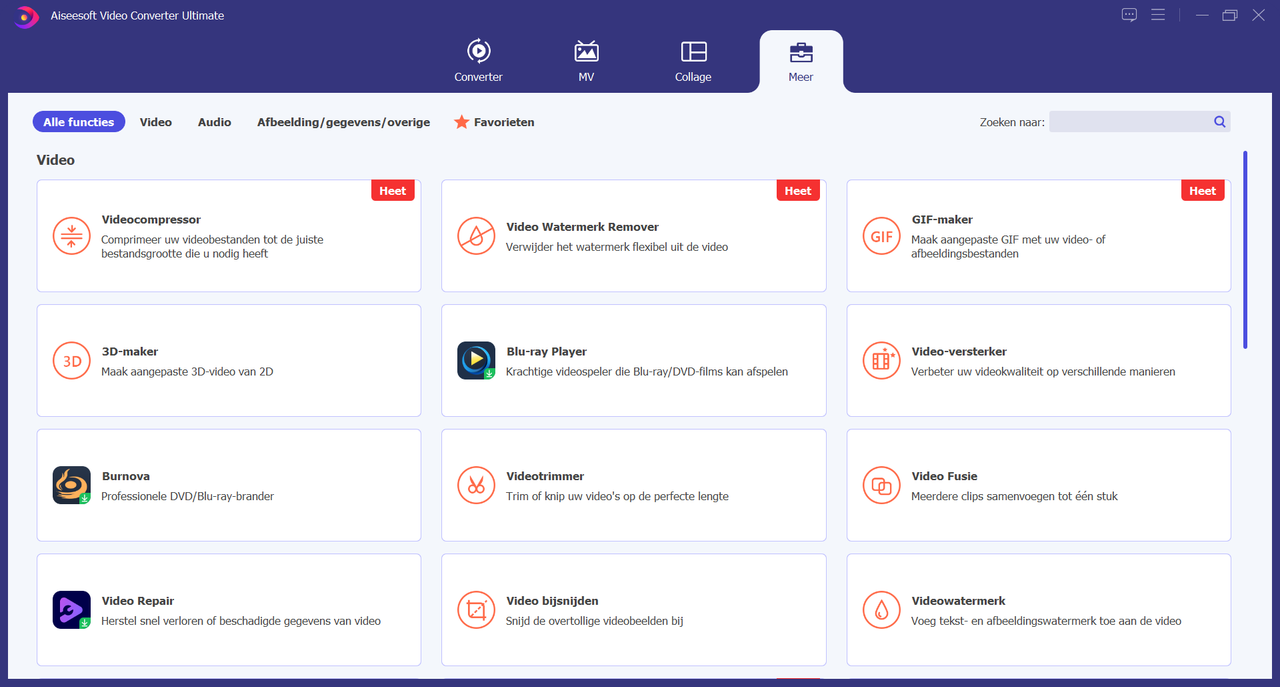Click the Video Repair app icon
Image resolution: width=1280 pixels, height=687 pixels.
point(72,610)
